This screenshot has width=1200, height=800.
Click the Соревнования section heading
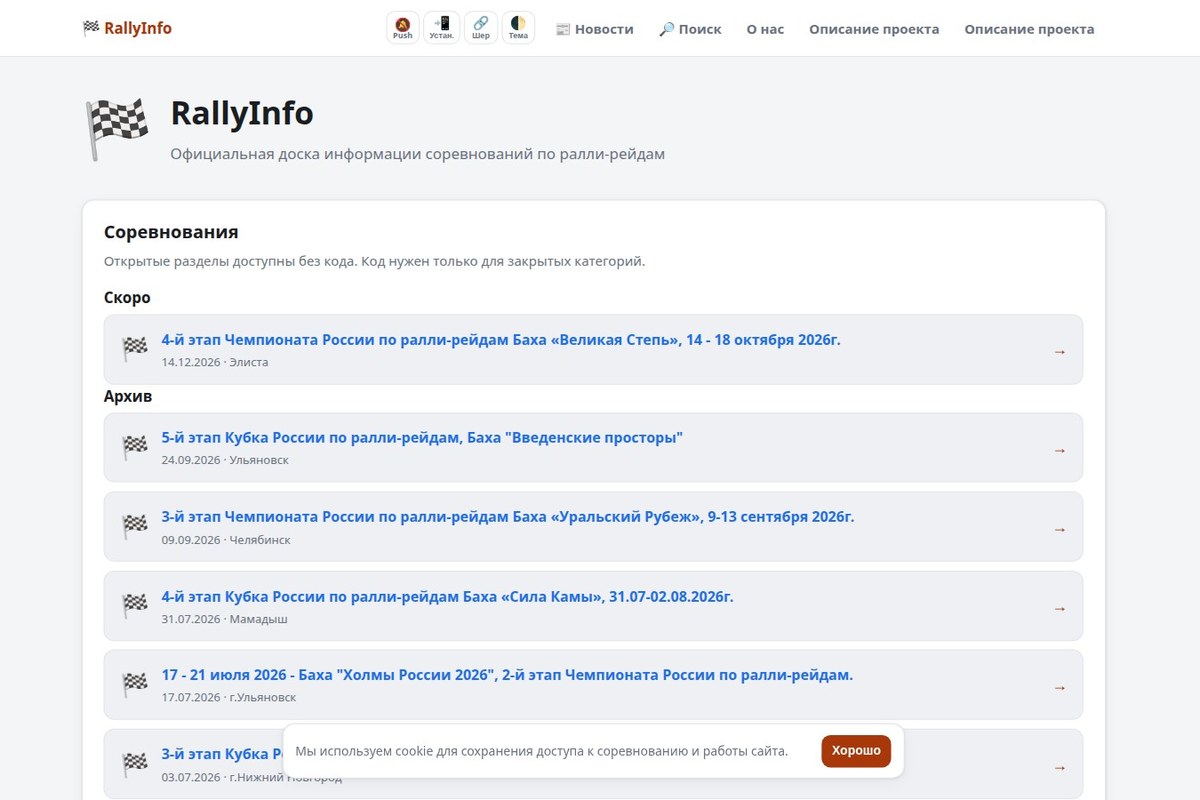coord(171,232)
